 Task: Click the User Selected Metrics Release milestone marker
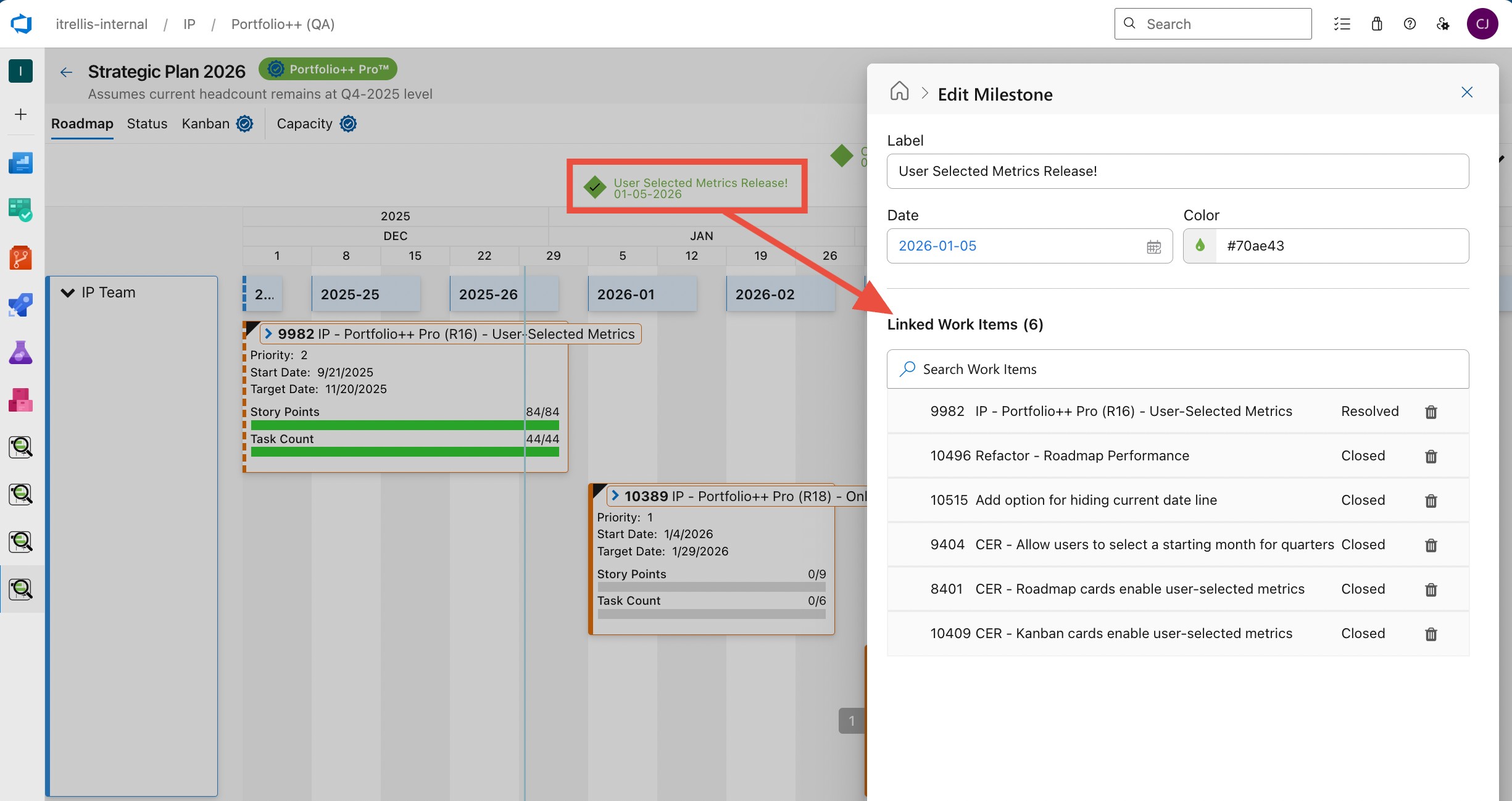[x=595, y=187]
